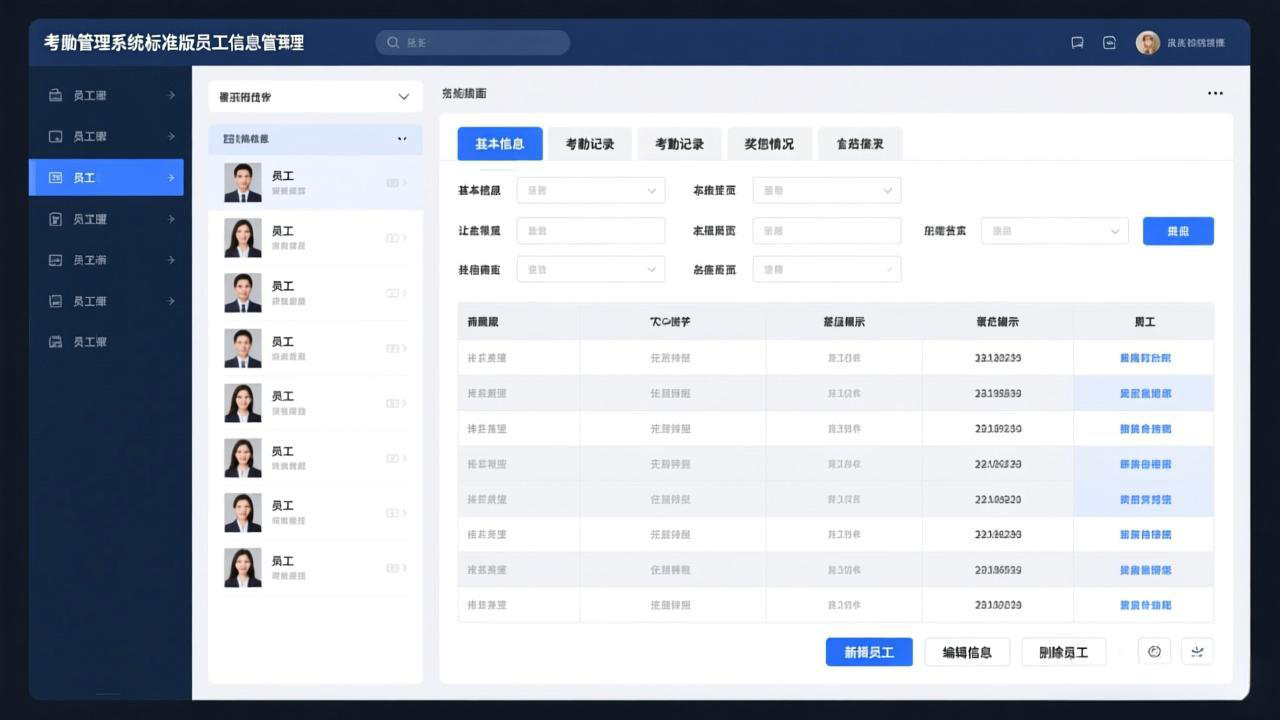1280x720 pixels.
Task: Toggle the small switch on second employee row
Action: (392, 238)
